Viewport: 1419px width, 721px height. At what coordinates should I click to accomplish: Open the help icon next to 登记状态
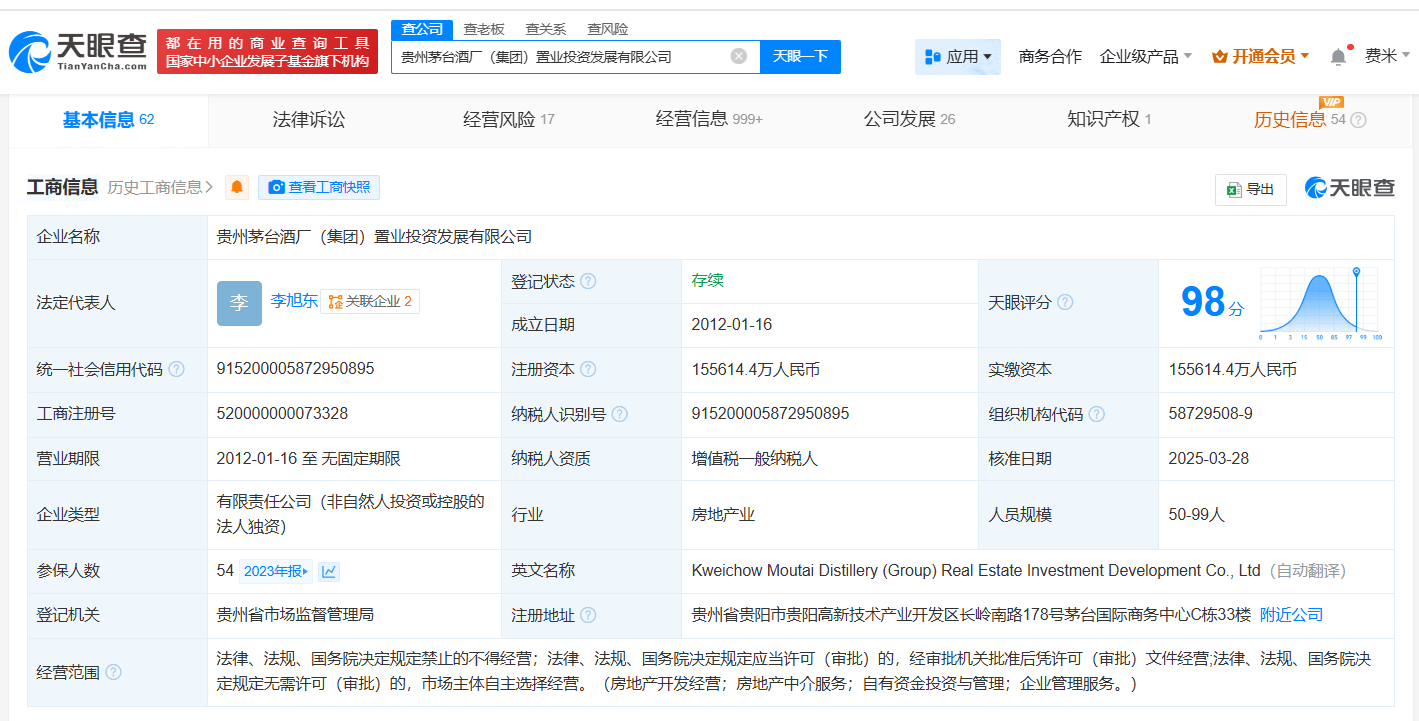tap(588, 281)
